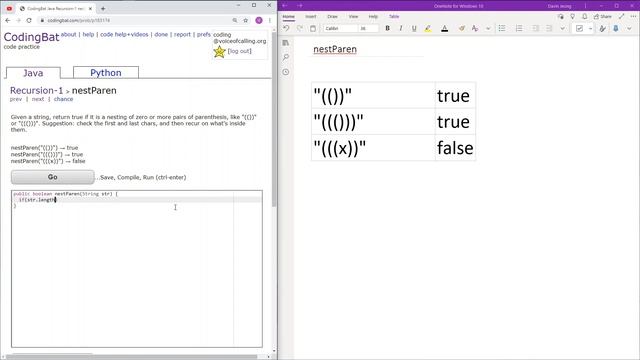Image resolution: width=640 pixels, height=360 pixels.
Task: Show OneNote notebooks navigation pane
Action: pyautogui.click(x=286, y=43)
